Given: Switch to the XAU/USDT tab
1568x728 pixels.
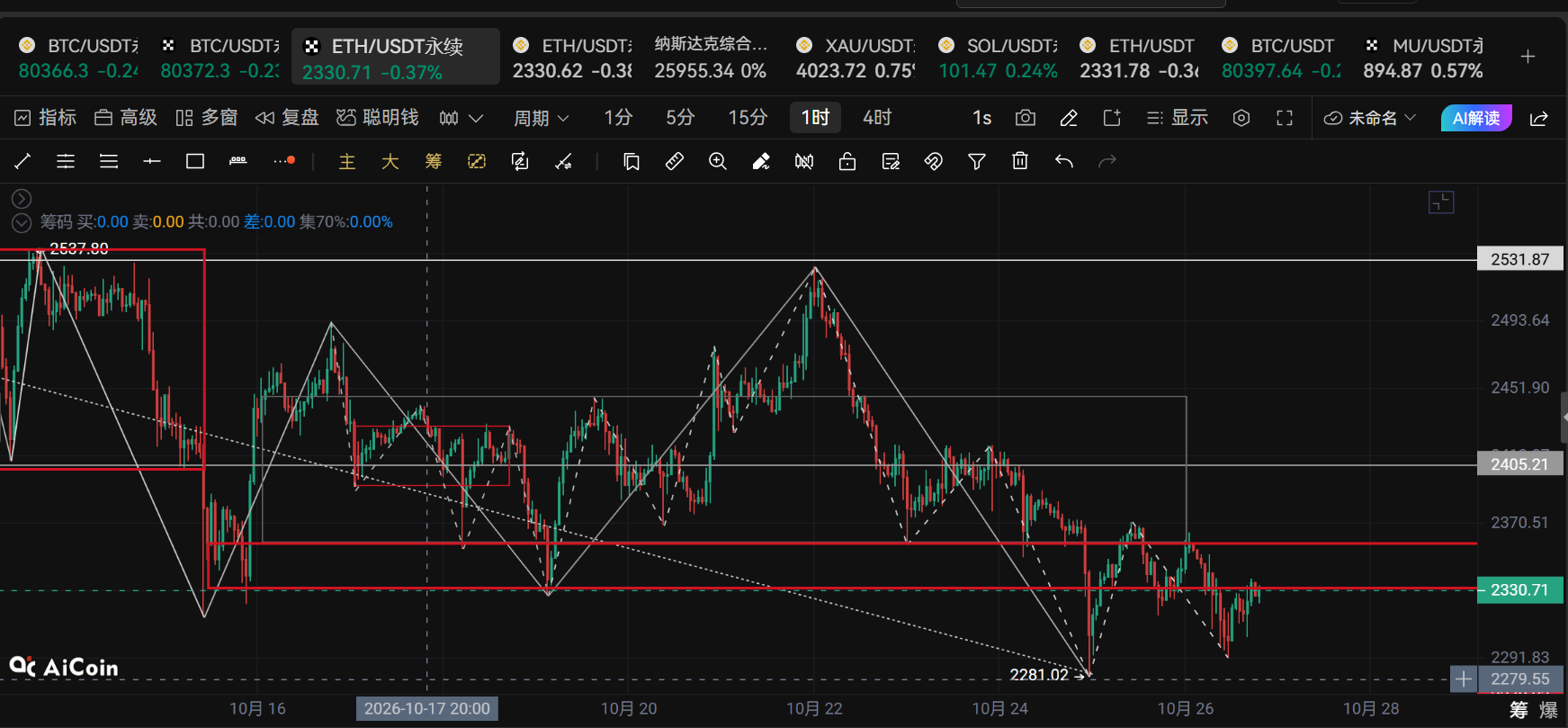Looking at the screenshot, I should pos(856,57).
